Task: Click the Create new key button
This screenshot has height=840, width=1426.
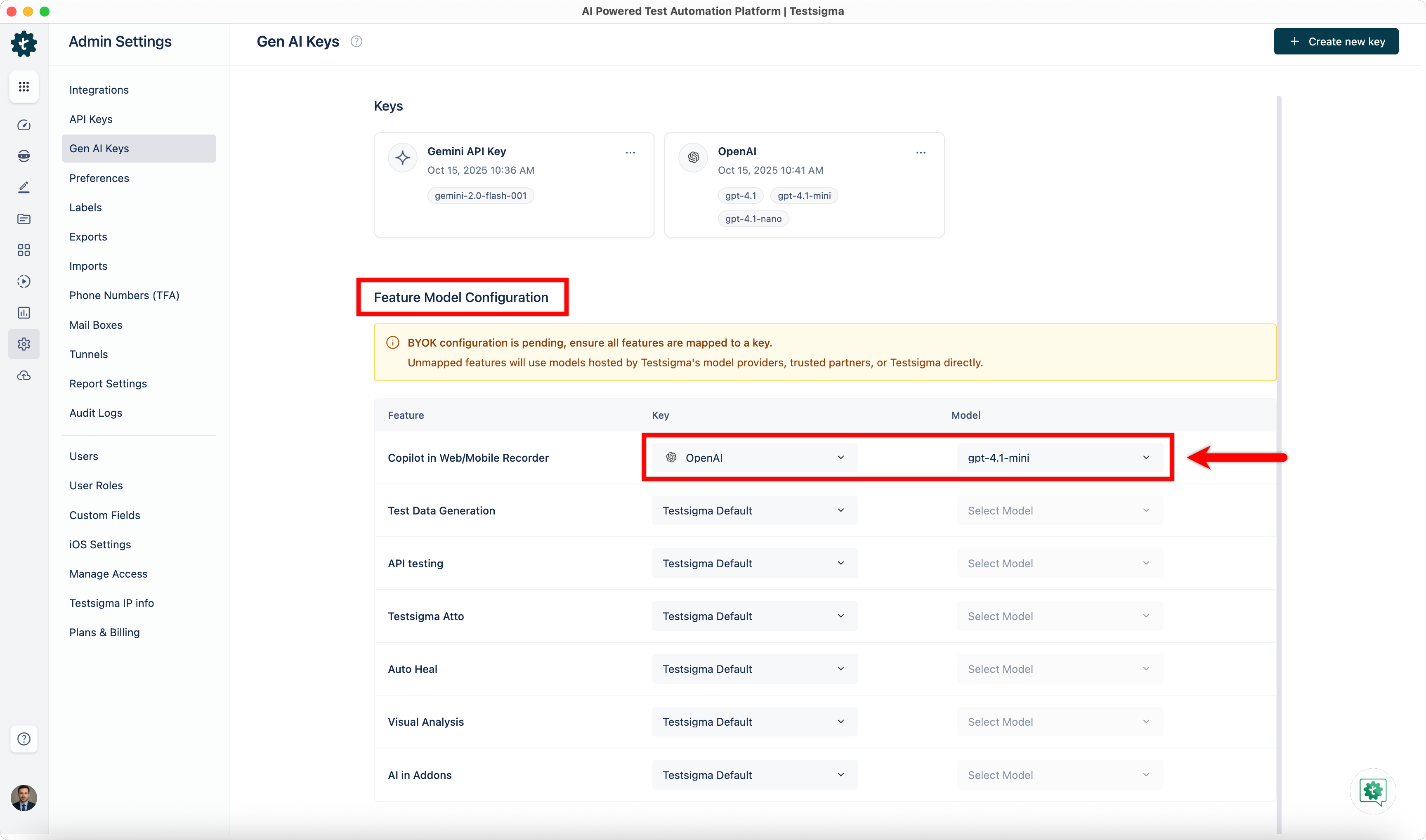Action: 1336,41
